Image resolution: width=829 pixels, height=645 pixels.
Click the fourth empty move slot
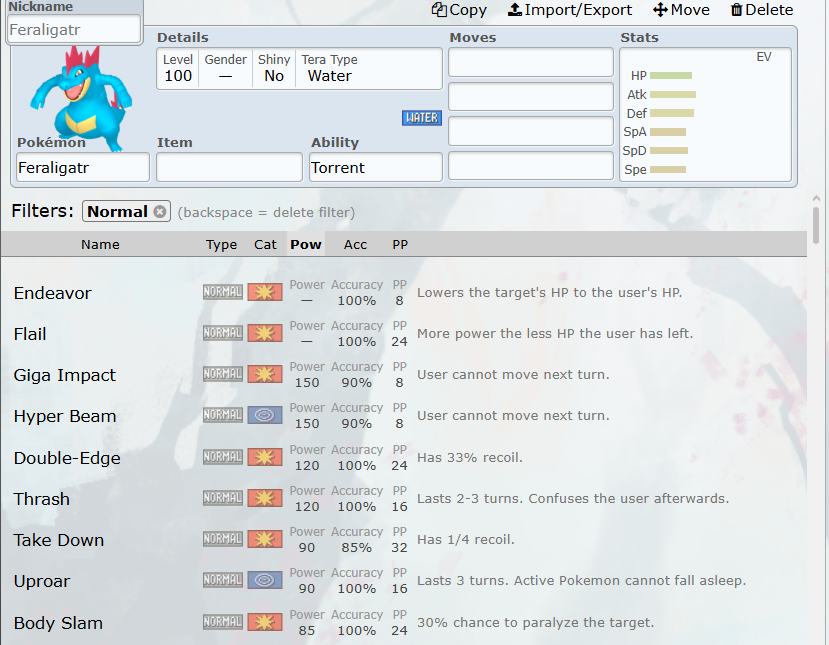531,166
